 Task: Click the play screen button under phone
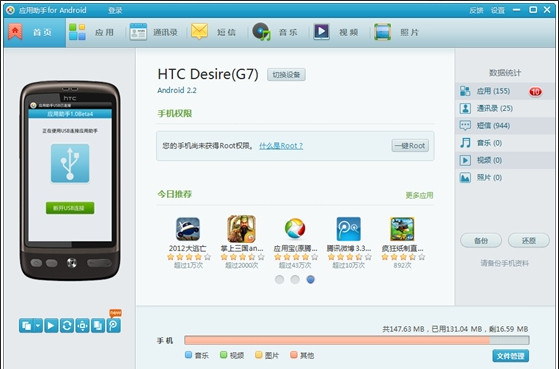tap(51, 326)
